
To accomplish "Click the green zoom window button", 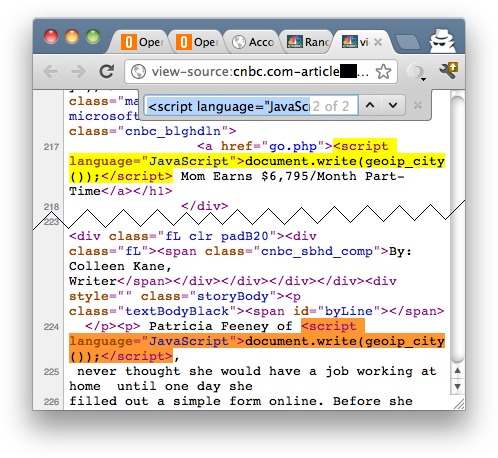I will (x=93, y=36).
